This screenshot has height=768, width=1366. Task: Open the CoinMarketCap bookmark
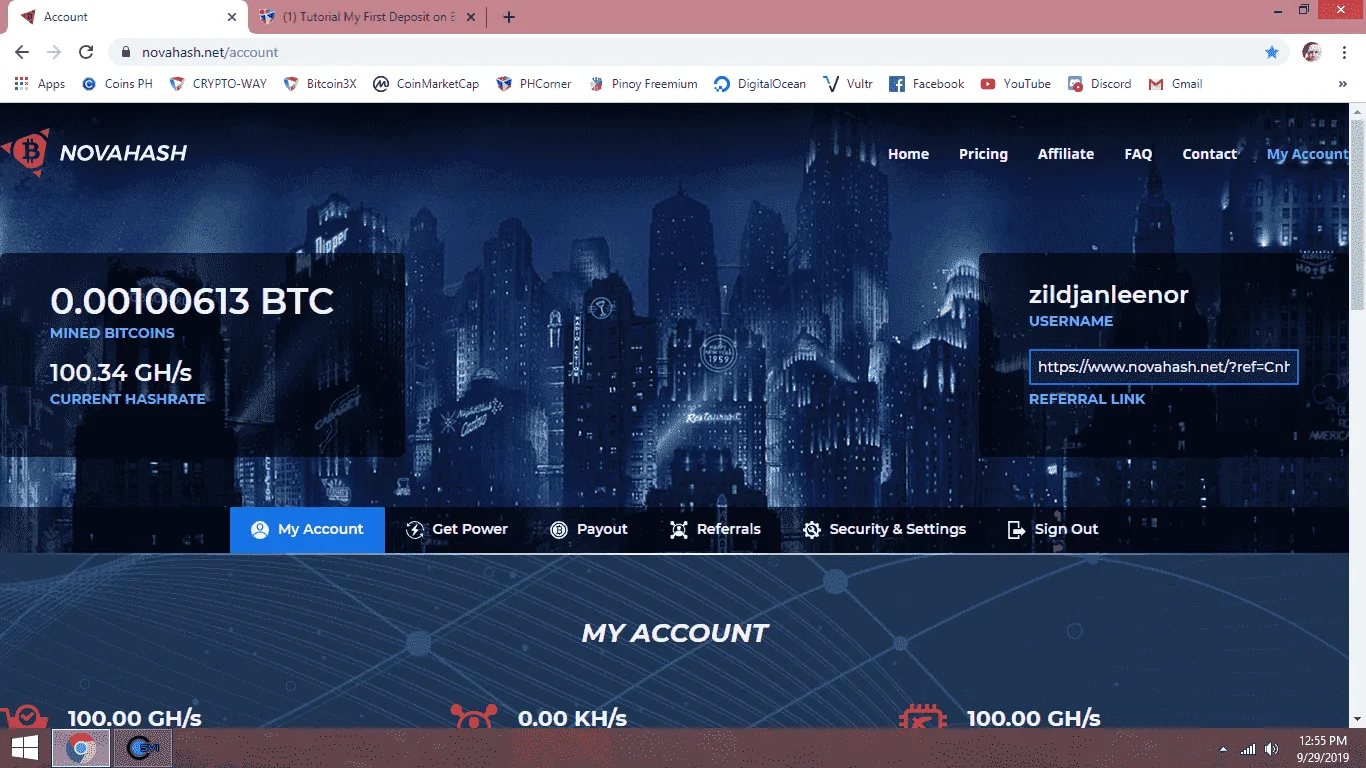(x=426, y=84)
